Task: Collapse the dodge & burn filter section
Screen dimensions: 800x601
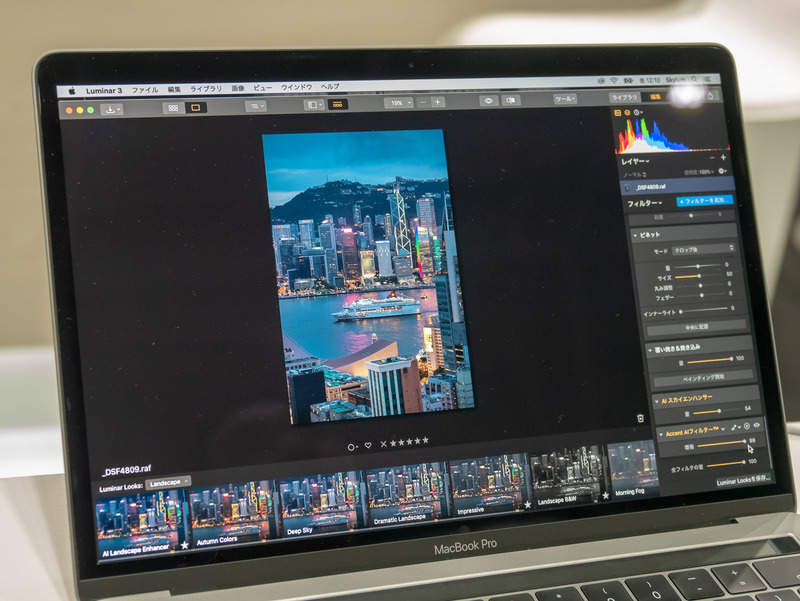Action: [x=649, y=350]
